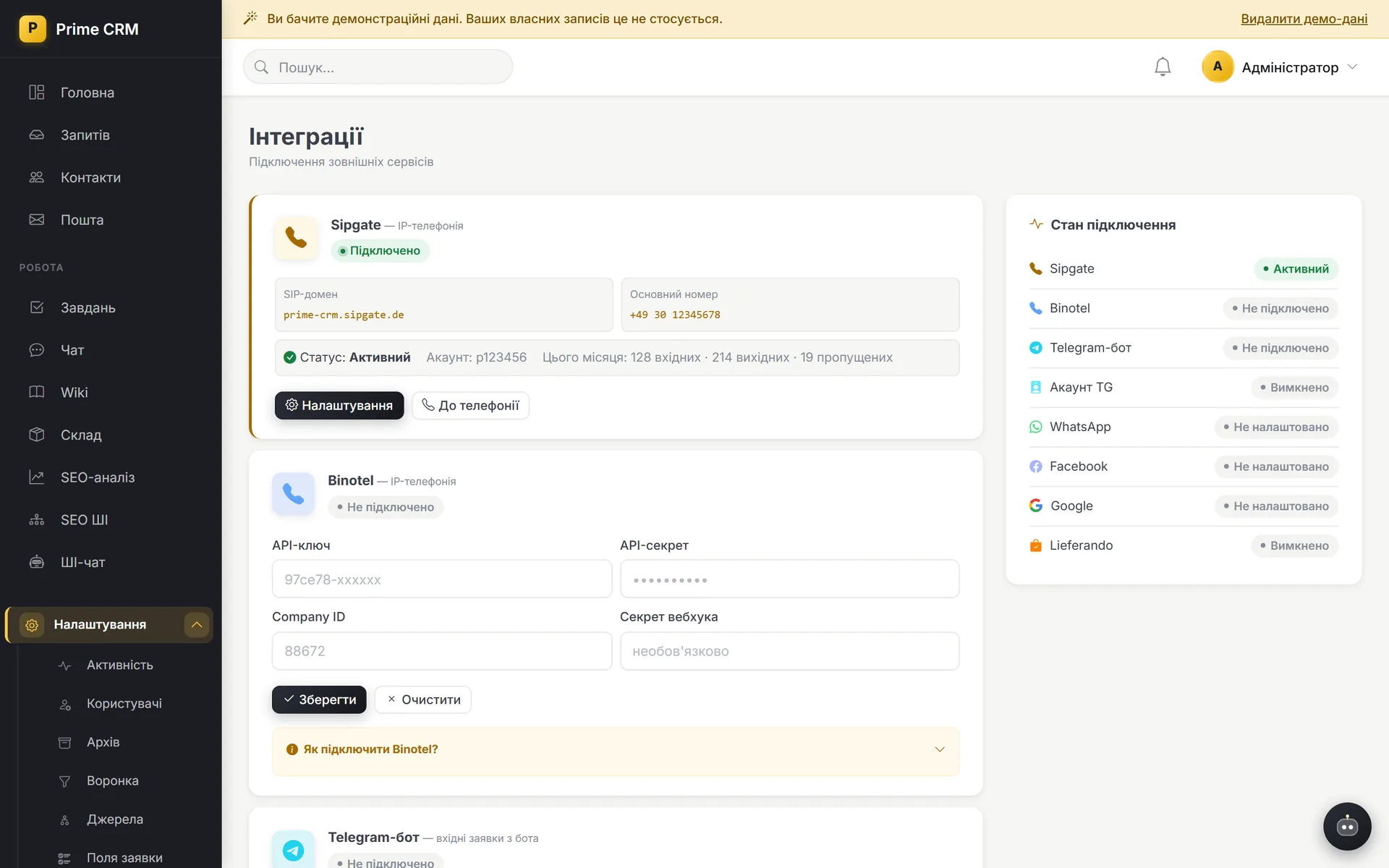This screenshot has height=868, width=1389.
Task: Click the Sipgate phone icon in integration card
Action: (296, 237)
